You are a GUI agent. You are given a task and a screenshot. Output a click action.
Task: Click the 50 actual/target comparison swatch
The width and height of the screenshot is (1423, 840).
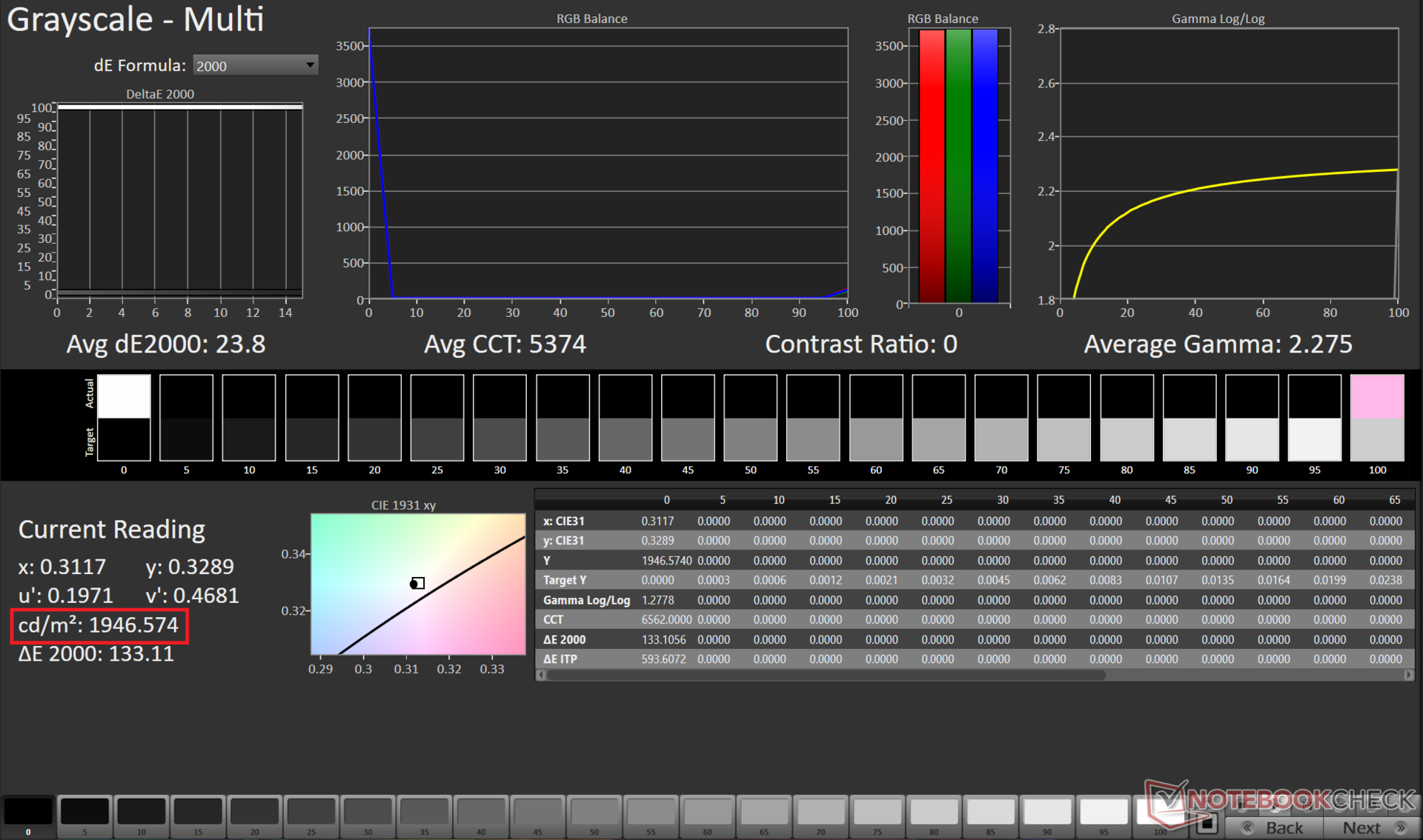[751, 418]
